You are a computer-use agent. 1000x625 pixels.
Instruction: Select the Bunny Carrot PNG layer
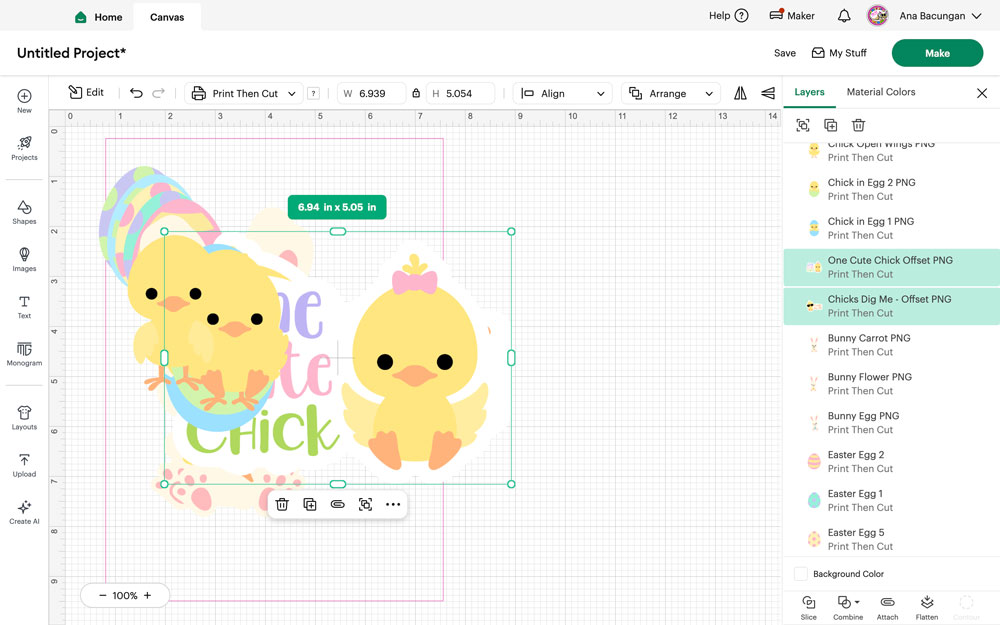(891, 345)
